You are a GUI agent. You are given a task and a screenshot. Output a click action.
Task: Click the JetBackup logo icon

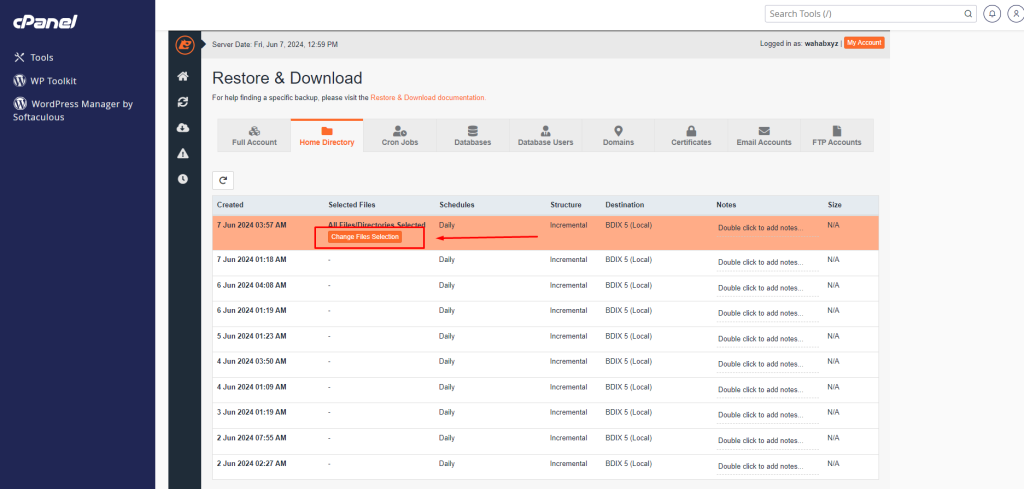coord(184,45)
